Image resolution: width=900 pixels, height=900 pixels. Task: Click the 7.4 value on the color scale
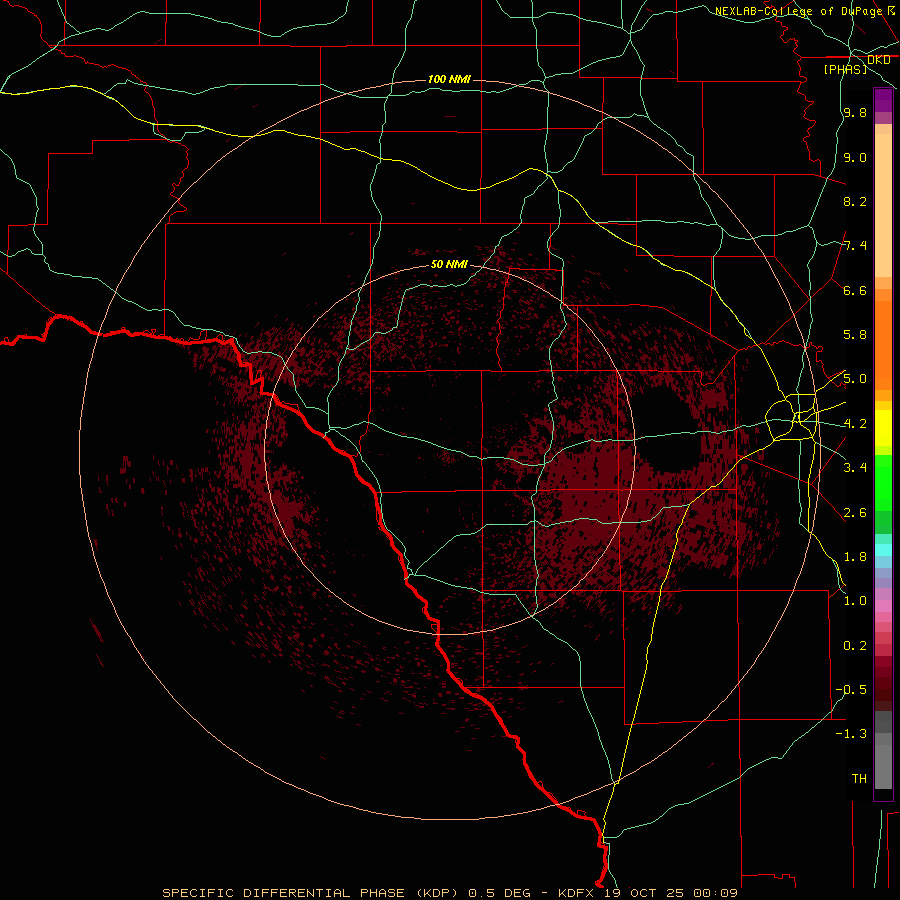[854, 246]
